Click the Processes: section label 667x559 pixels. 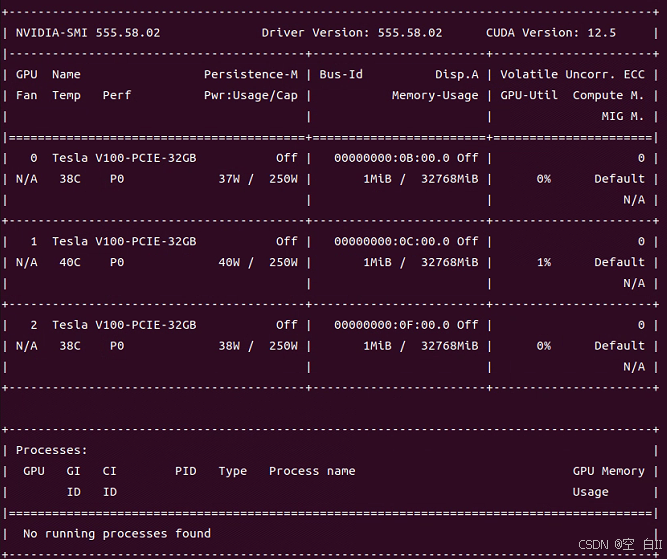point(51,451)
